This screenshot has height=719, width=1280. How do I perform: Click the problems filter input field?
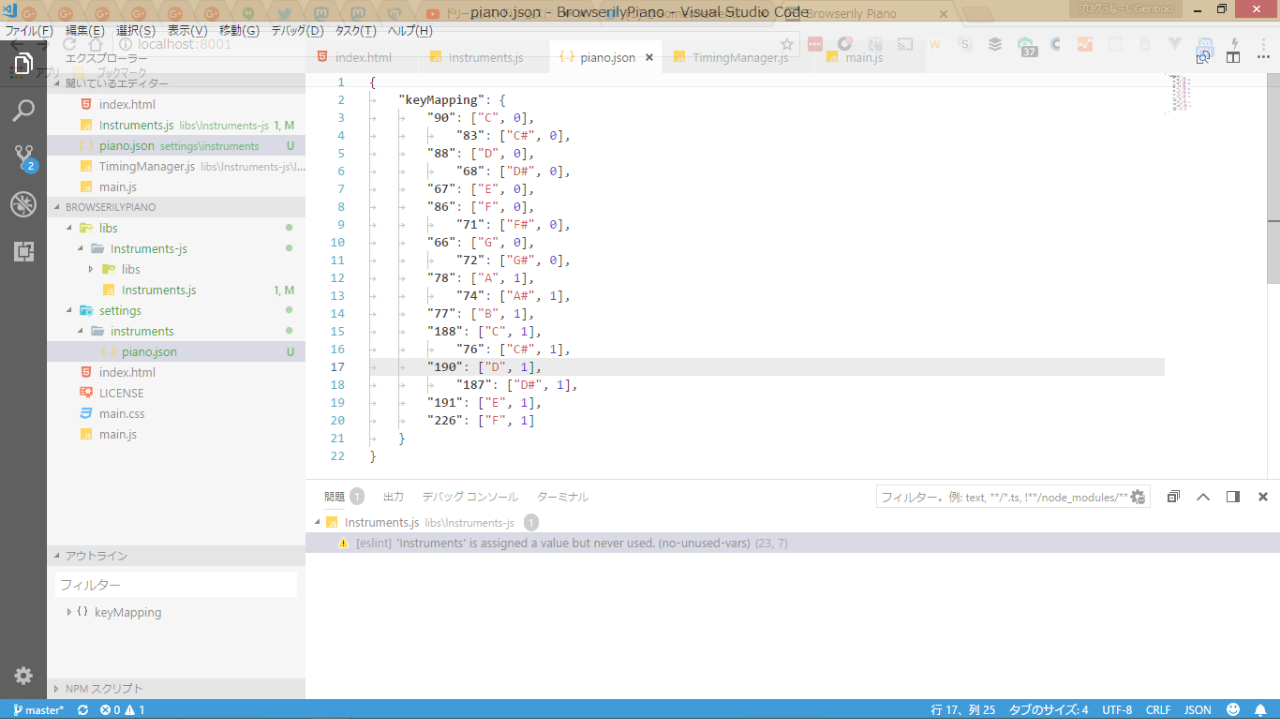(x=1000, y=497)
